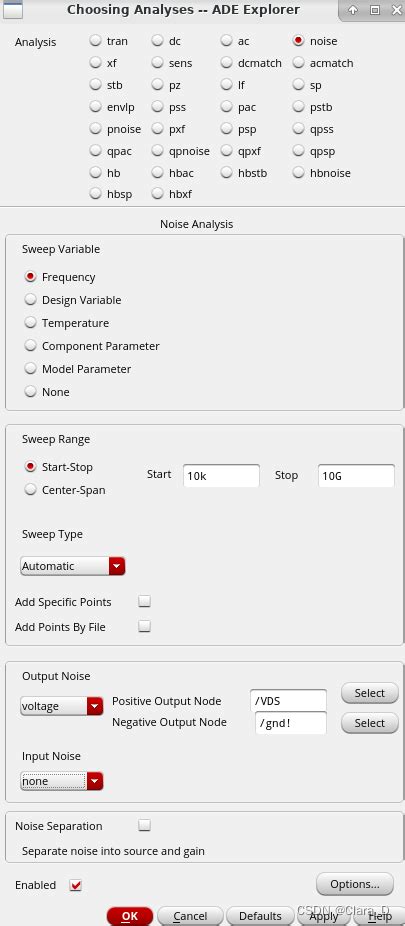Open the Options... dialog button
This screenshot has width=405, height=926.
355,884
